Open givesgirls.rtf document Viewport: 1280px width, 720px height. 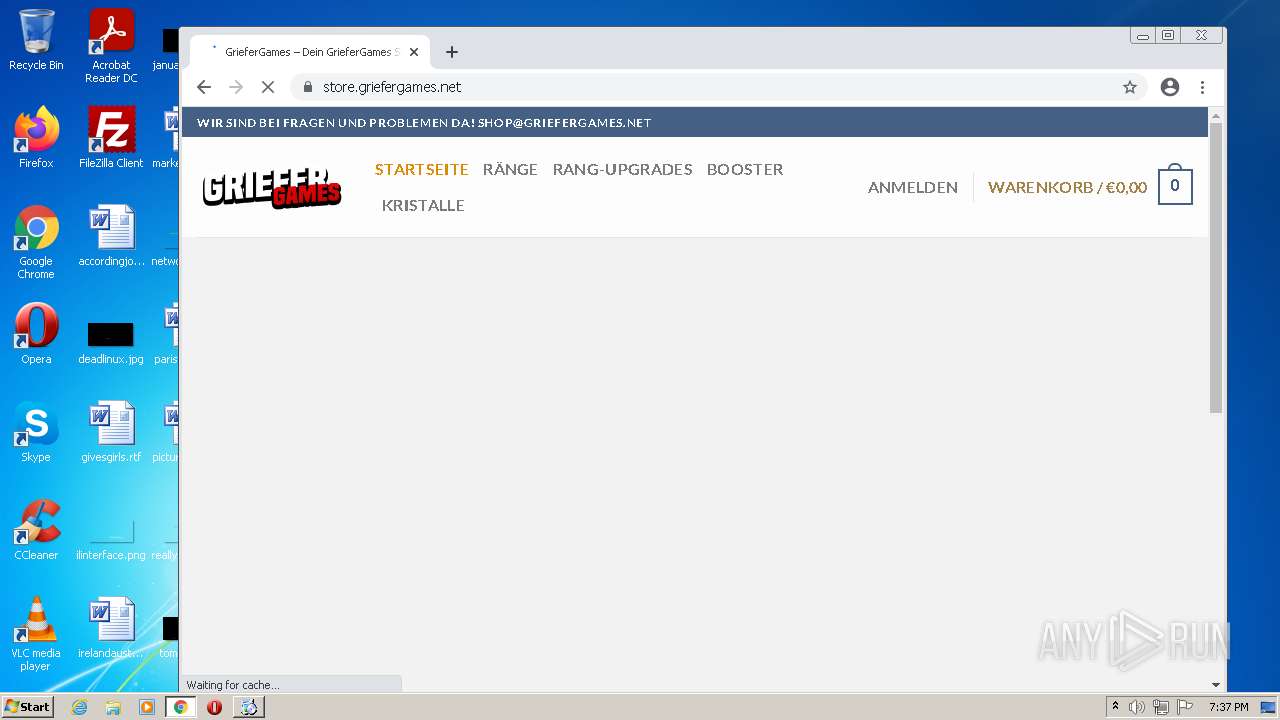111,431
